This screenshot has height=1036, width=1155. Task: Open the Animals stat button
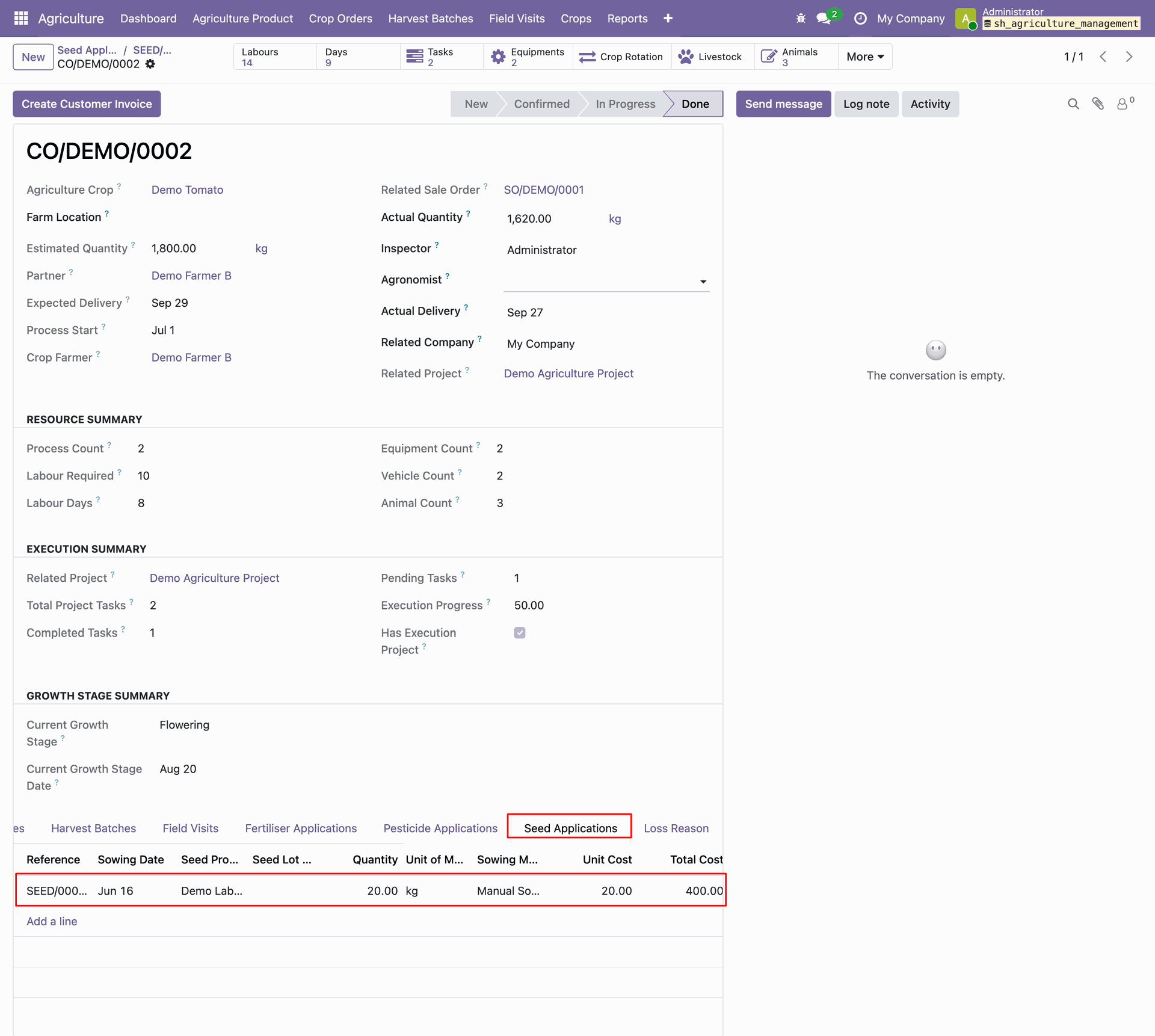(x=796, y=57)
